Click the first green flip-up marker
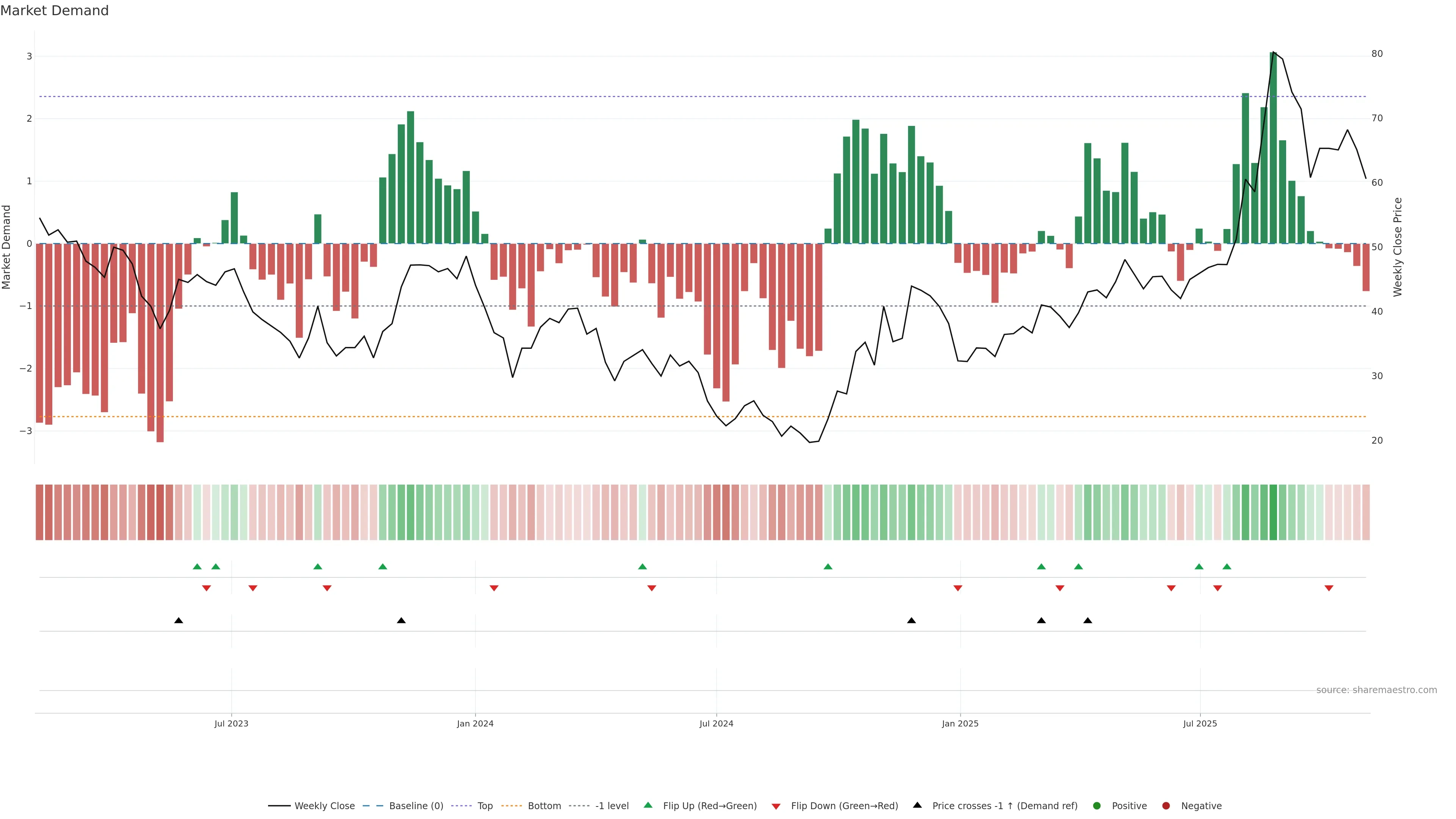The width and height of the screenshot is (1456, 819). pos(197,566)
